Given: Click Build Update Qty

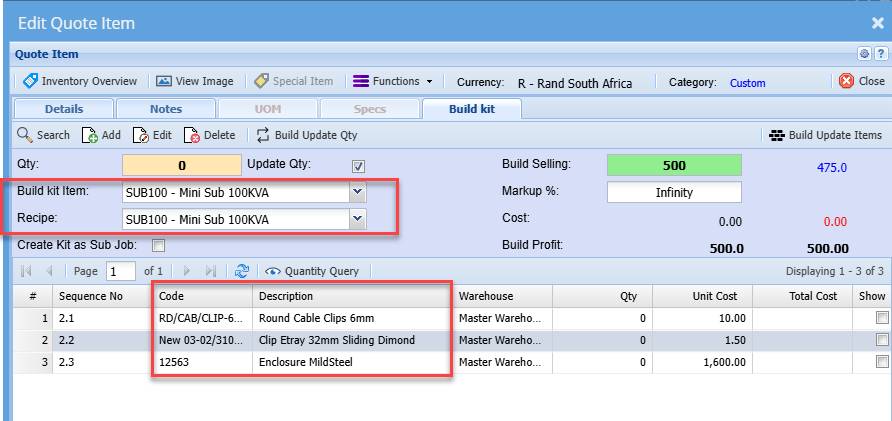Looking at the screenshot, I should (x=307, y=135).
